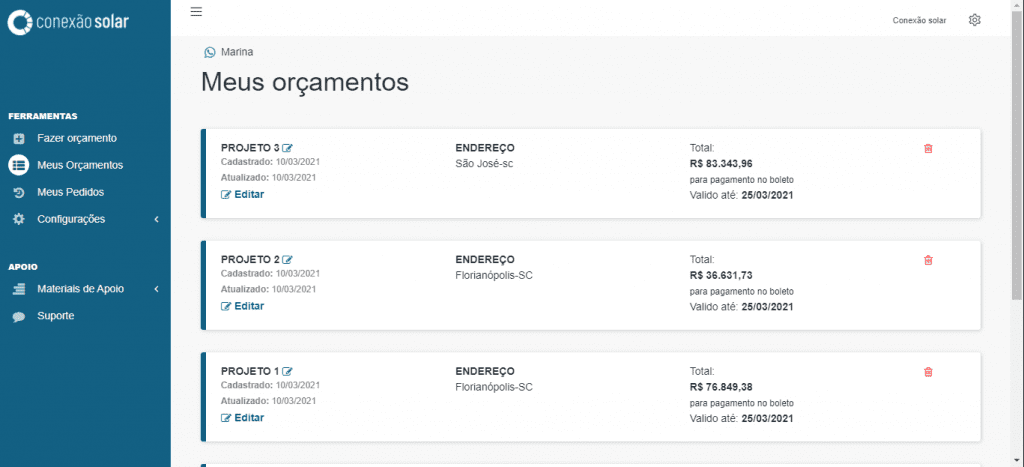This screenshot has height=467, width=1024.
Task: Delete PROJETO 3 with the trash icon
Action: click(x=928, y=149)
